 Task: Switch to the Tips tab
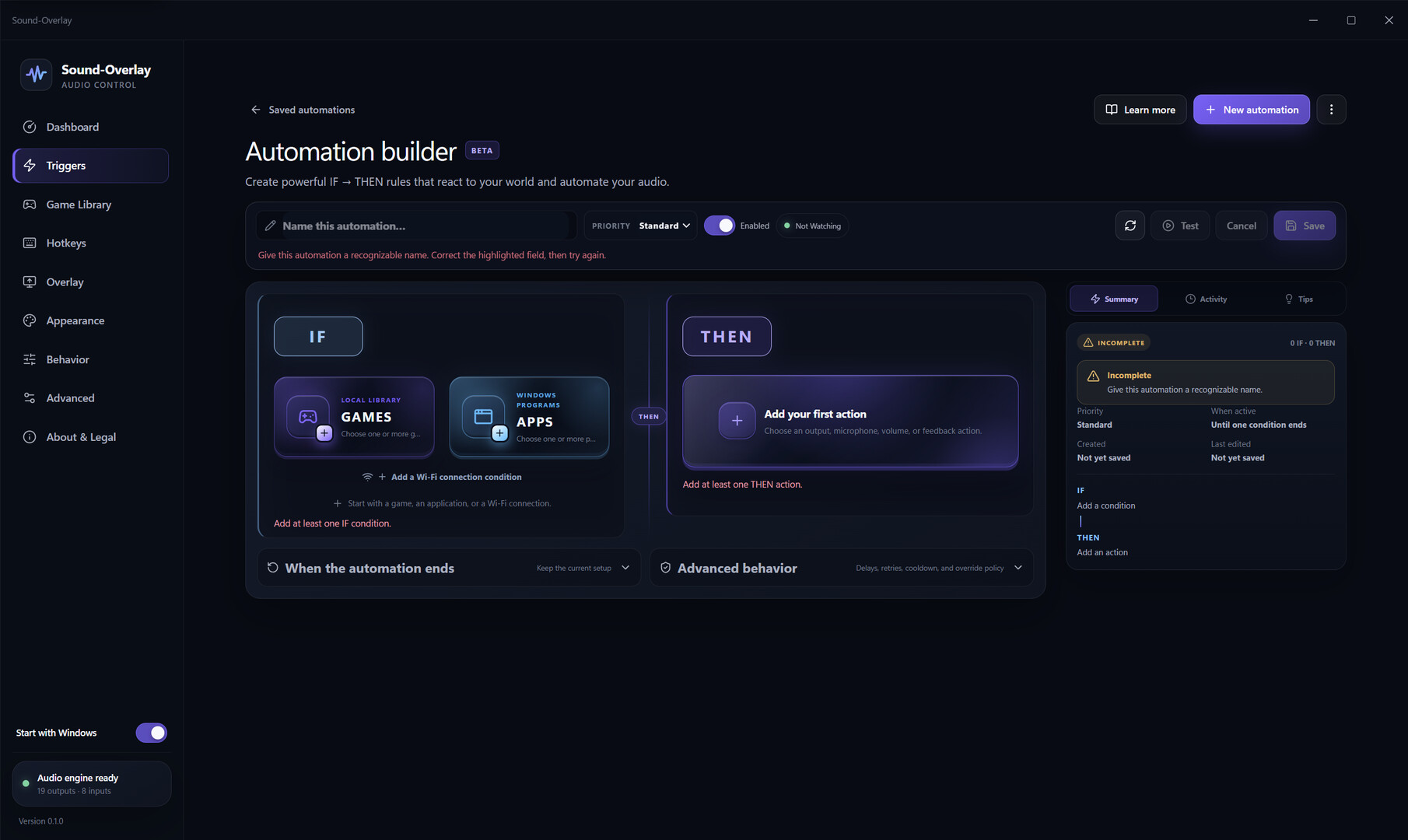(1298, 299)
